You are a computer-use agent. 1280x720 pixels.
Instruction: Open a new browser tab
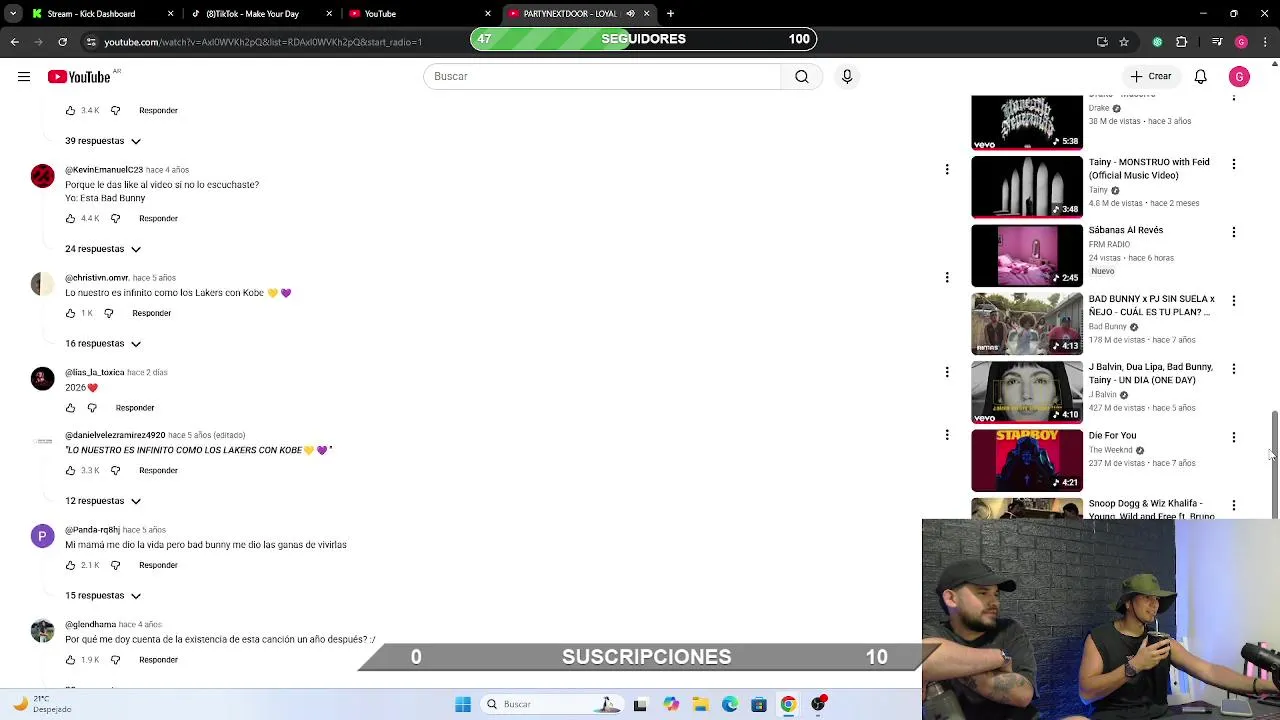670,14
